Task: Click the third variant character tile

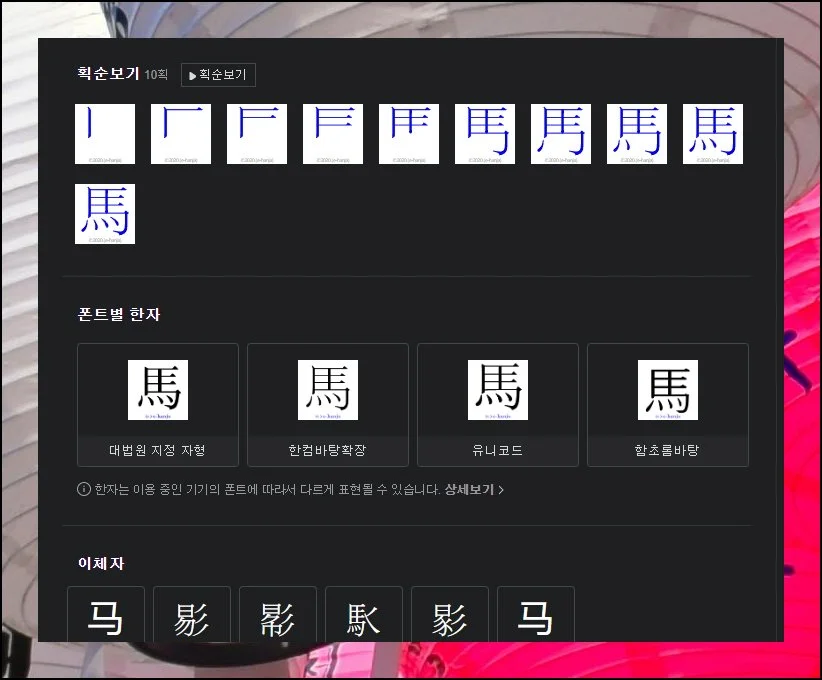Action: pyautogui.click(x=278, y=617)
